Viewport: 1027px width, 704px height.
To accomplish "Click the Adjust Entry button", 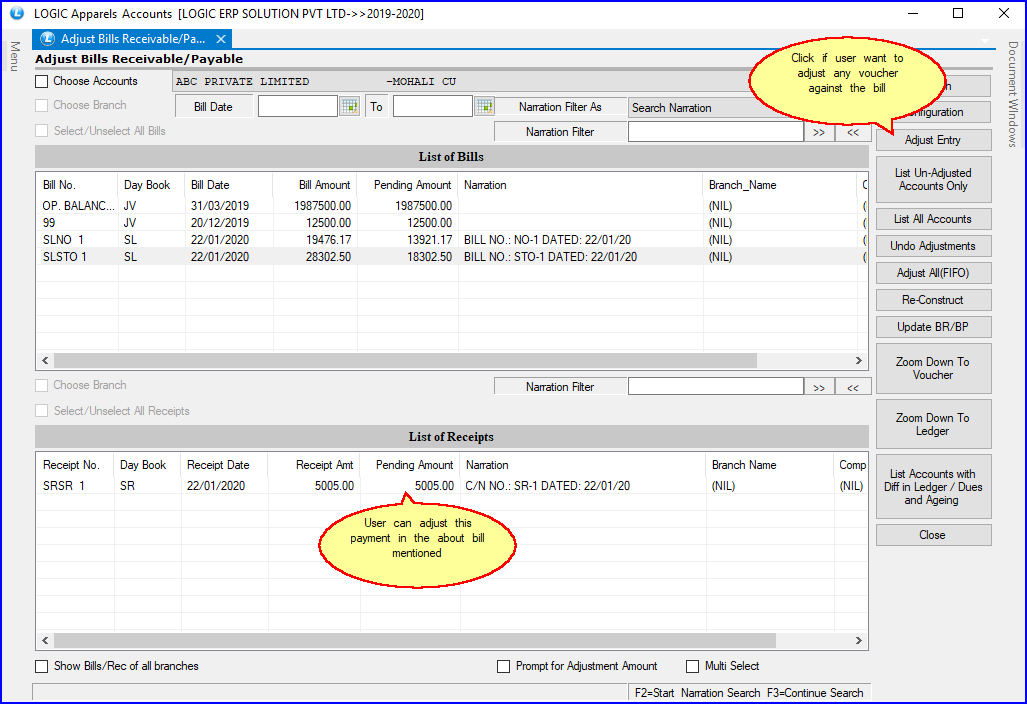I will (x=933, y=140).
